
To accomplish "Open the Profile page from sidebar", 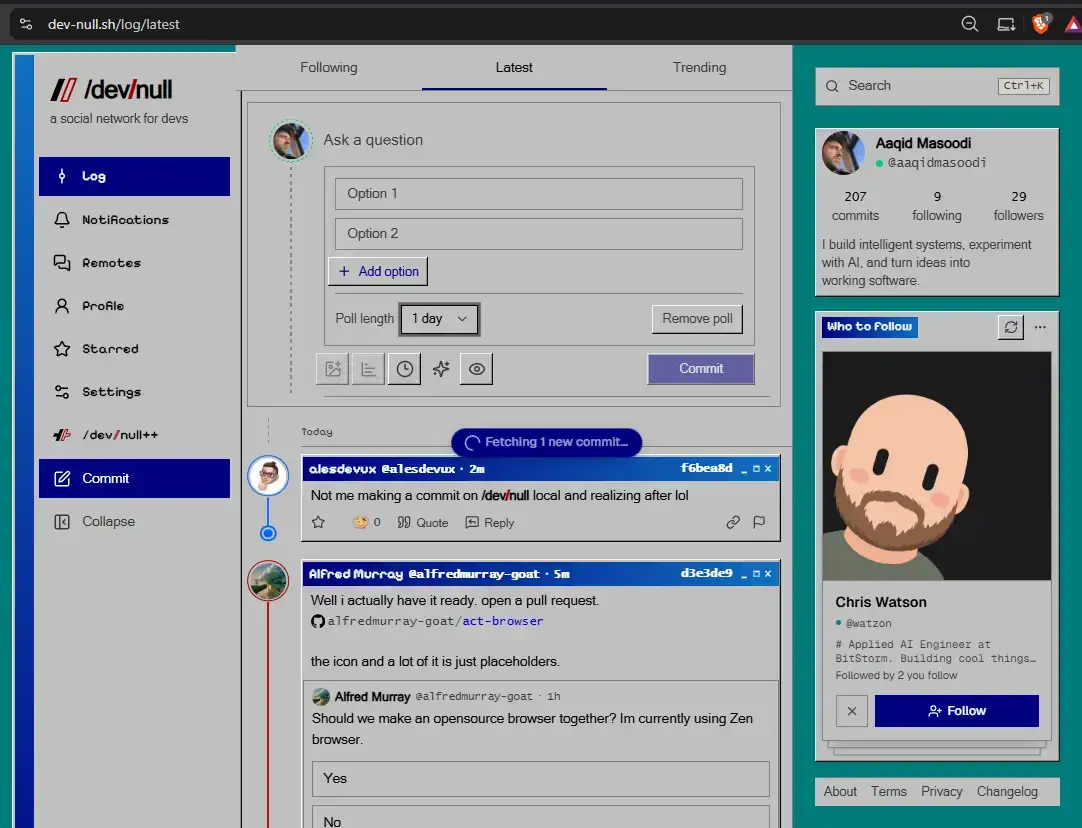I will pos(134,306).
